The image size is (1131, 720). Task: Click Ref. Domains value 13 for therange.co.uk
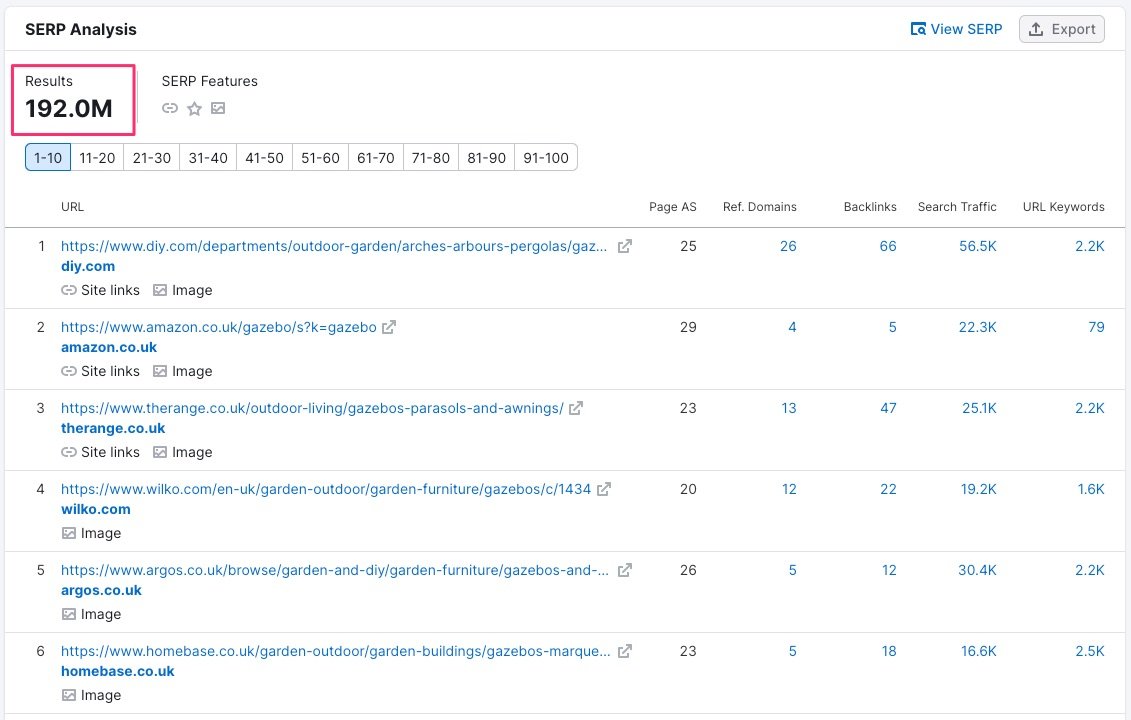pos(789,408)
